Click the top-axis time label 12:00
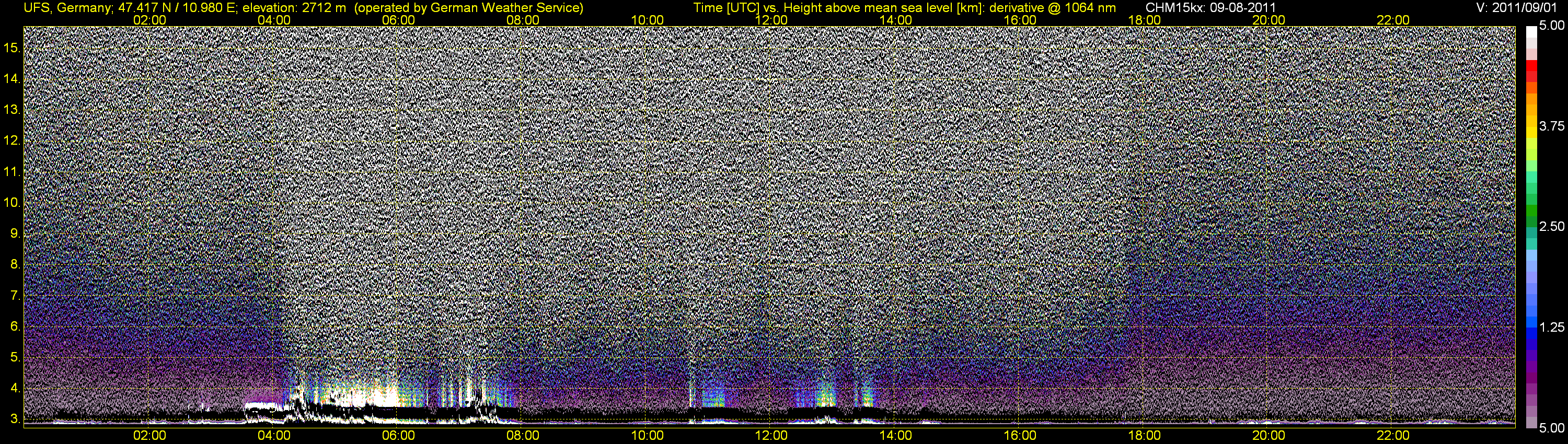This screenshot has width=1568, height=444. click(771, 20)
